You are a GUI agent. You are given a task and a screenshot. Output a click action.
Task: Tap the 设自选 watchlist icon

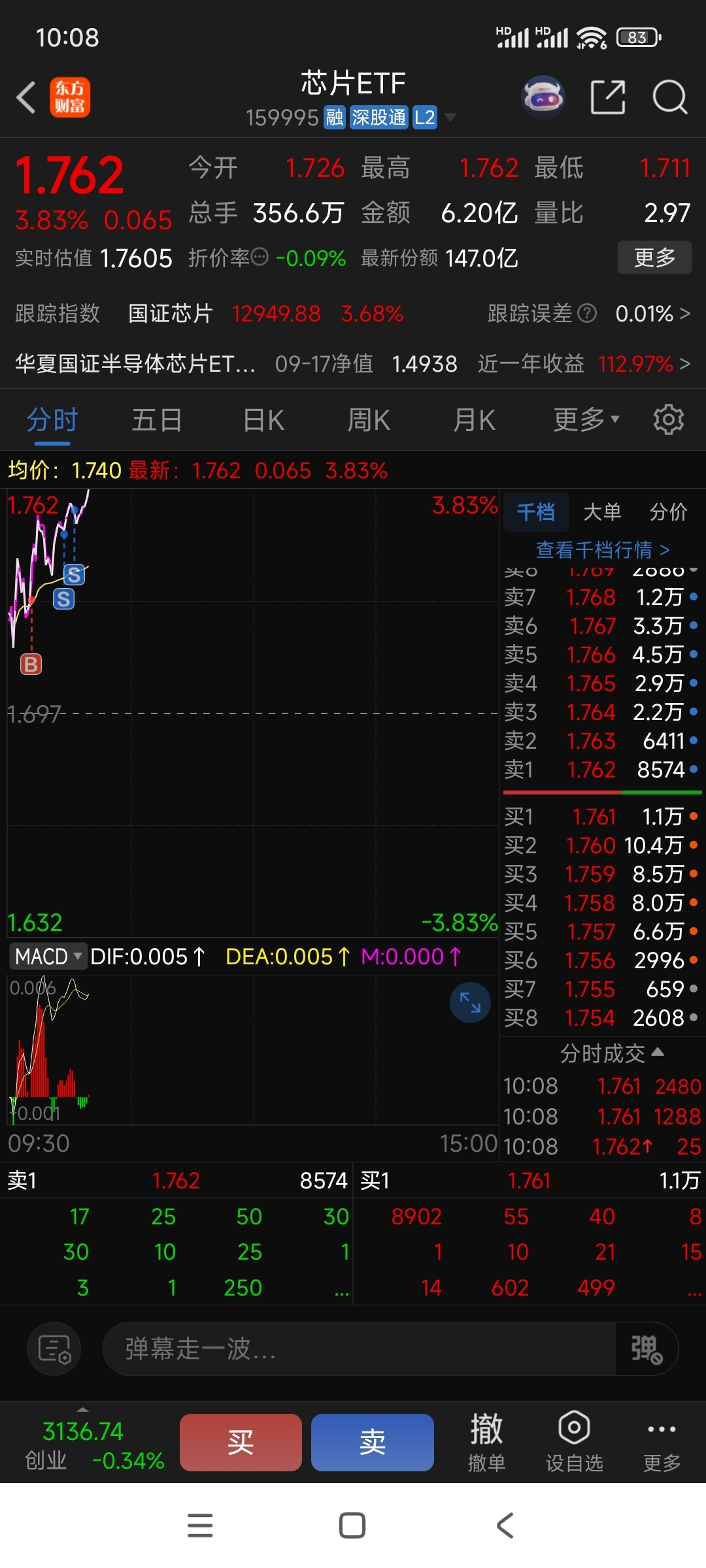575,1442
